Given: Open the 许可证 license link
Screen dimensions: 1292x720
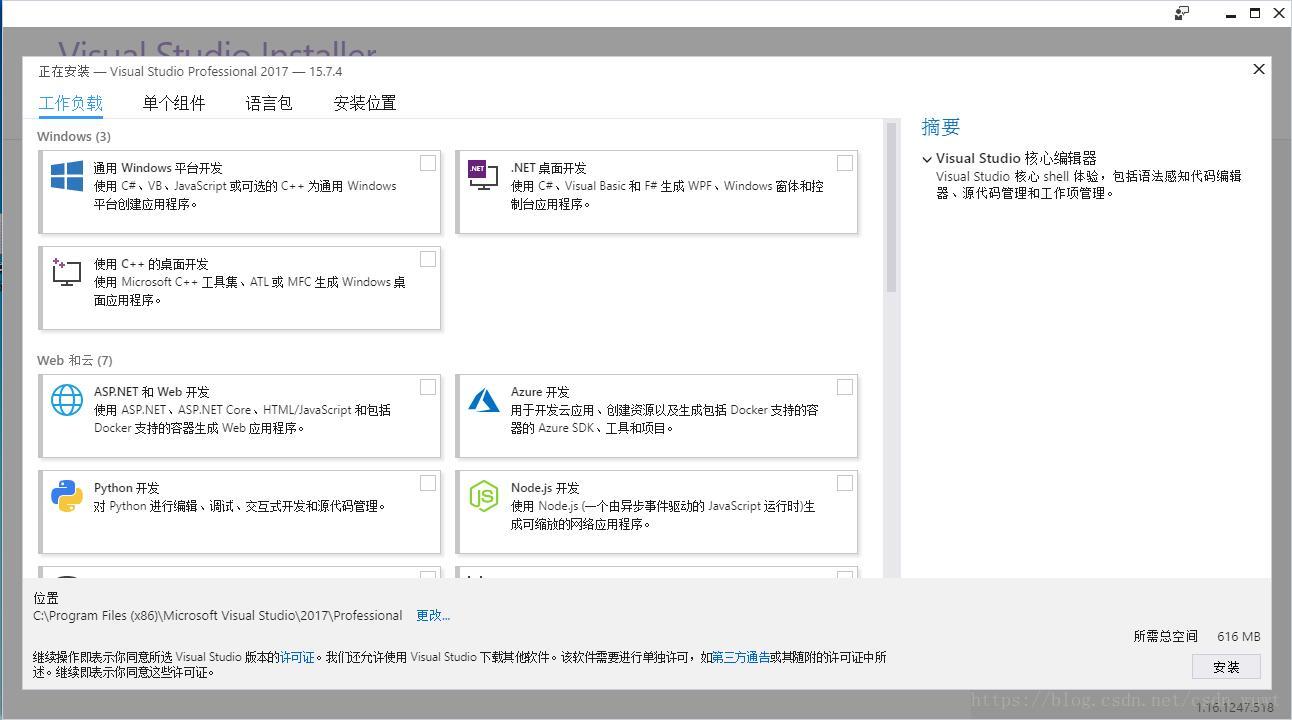Looking at the screenshot, I should click(297, 657).
